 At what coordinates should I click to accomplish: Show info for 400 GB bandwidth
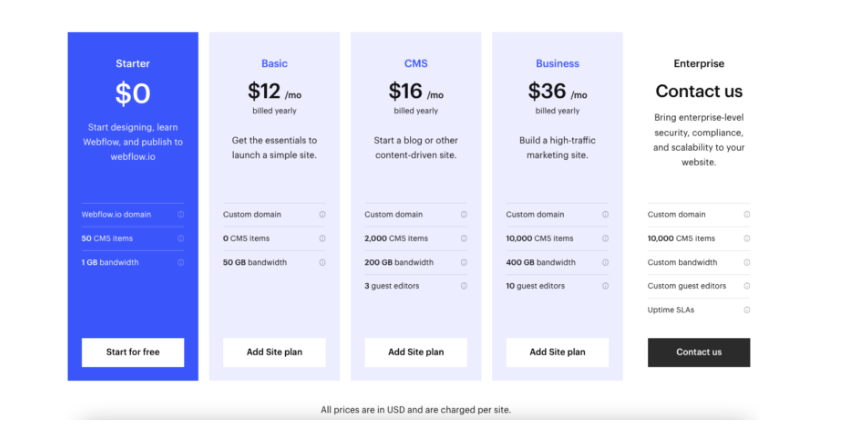pos(606,262)
